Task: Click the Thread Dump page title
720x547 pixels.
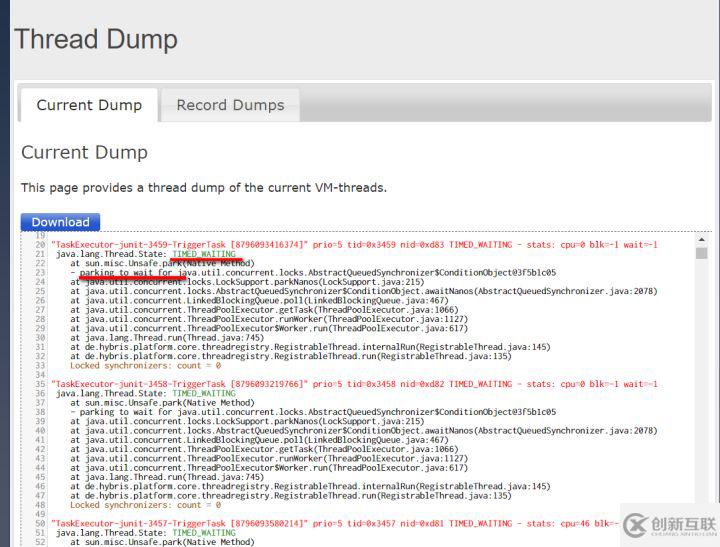Action: click(x=96, y=39)
